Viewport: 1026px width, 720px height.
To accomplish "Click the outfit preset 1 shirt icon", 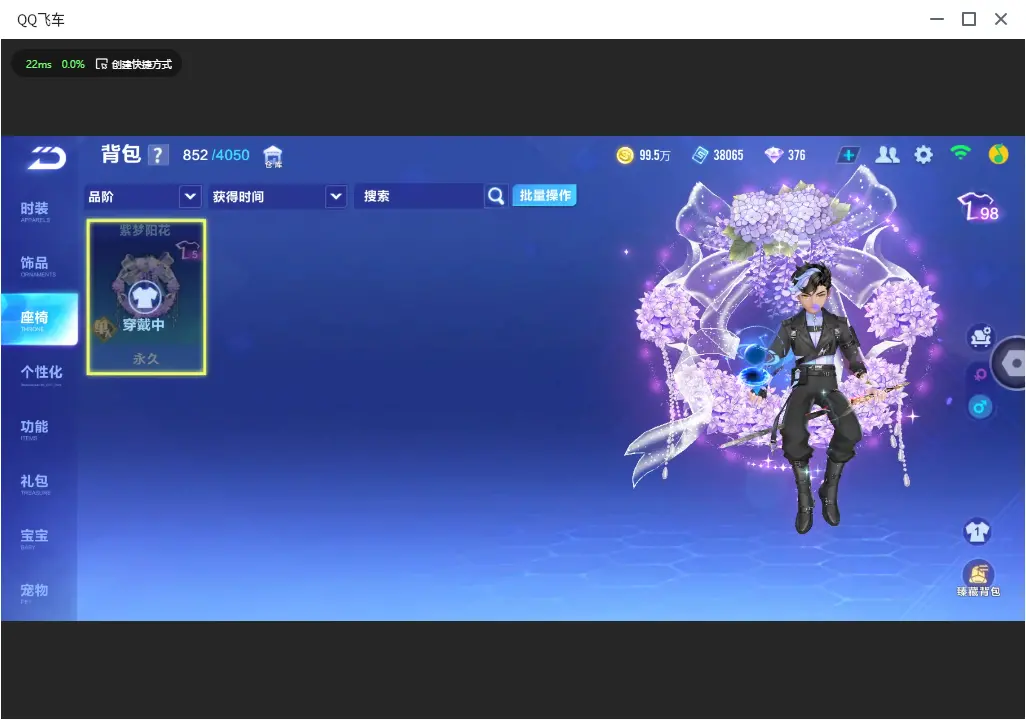I will pos(978,531).
